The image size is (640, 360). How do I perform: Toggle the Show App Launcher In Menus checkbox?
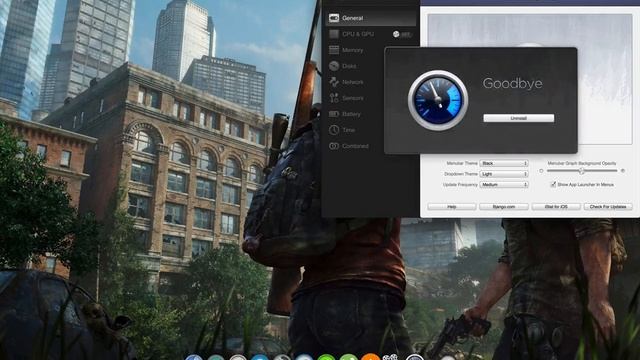coord(553,184)
